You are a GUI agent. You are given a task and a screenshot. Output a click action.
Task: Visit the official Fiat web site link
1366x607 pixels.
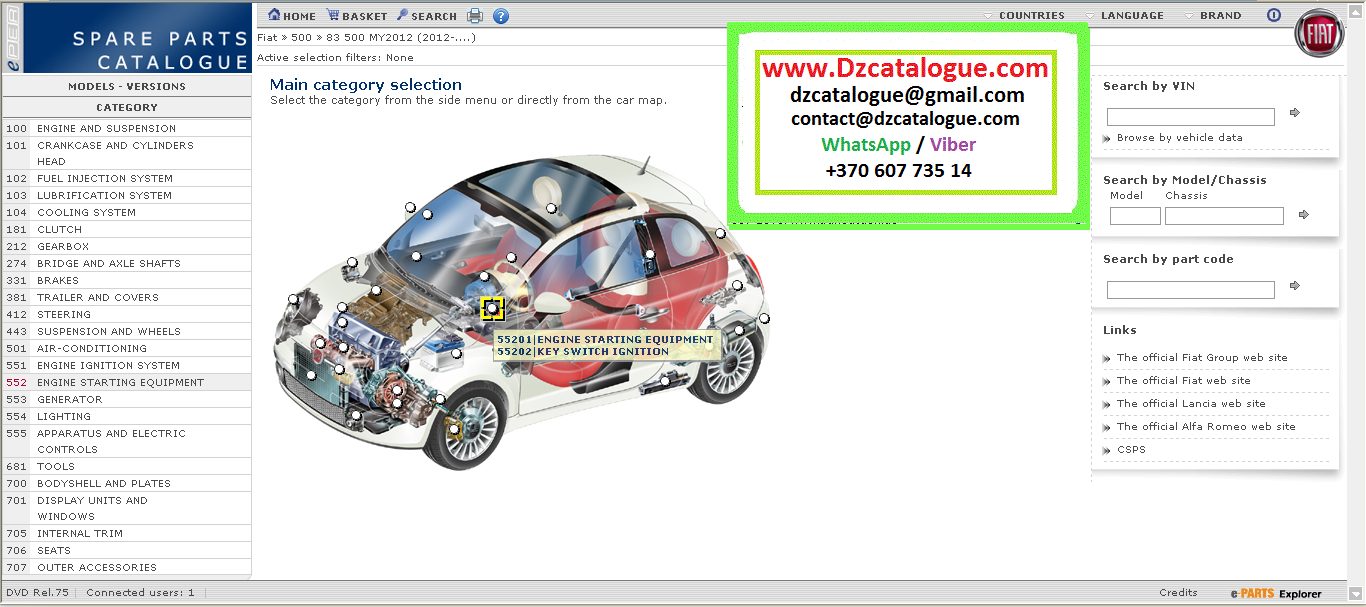click(x=1183, y=381)
